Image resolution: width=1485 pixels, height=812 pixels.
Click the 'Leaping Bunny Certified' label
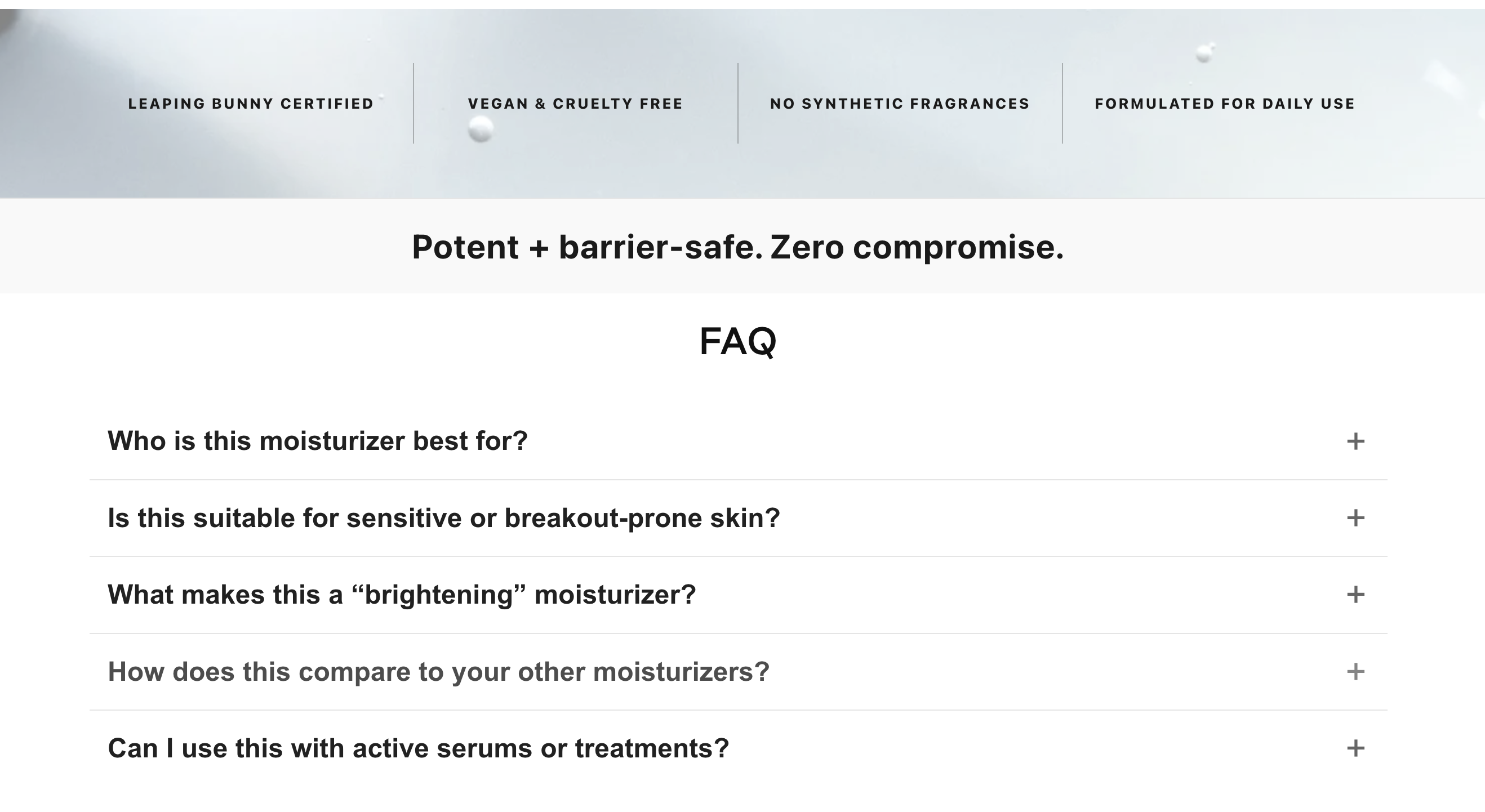(251, 104)
